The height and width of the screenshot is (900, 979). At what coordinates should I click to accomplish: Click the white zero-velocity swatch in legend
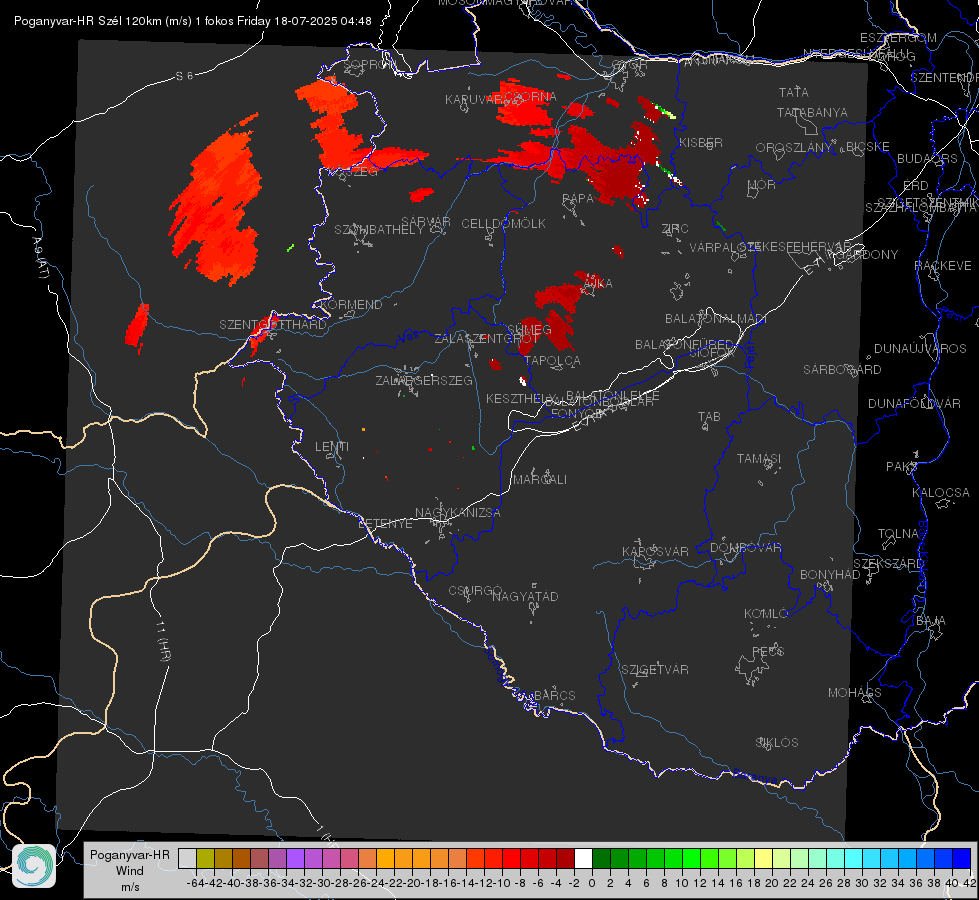583,858
